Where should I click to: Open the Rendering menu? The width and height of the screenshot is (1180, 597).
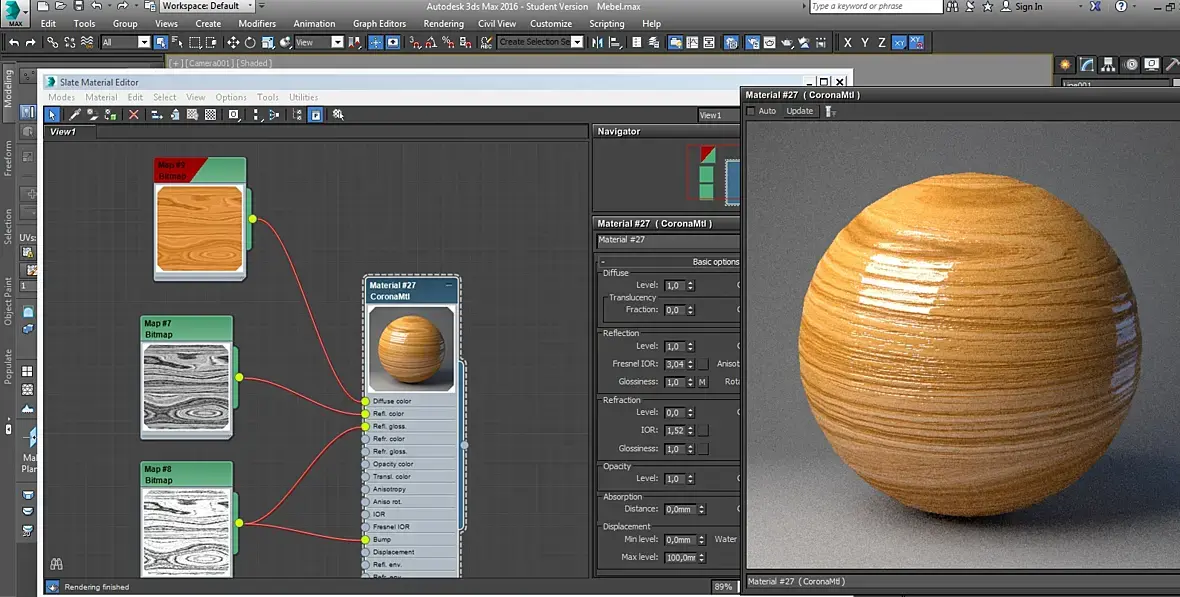click(x=443, y=23)
